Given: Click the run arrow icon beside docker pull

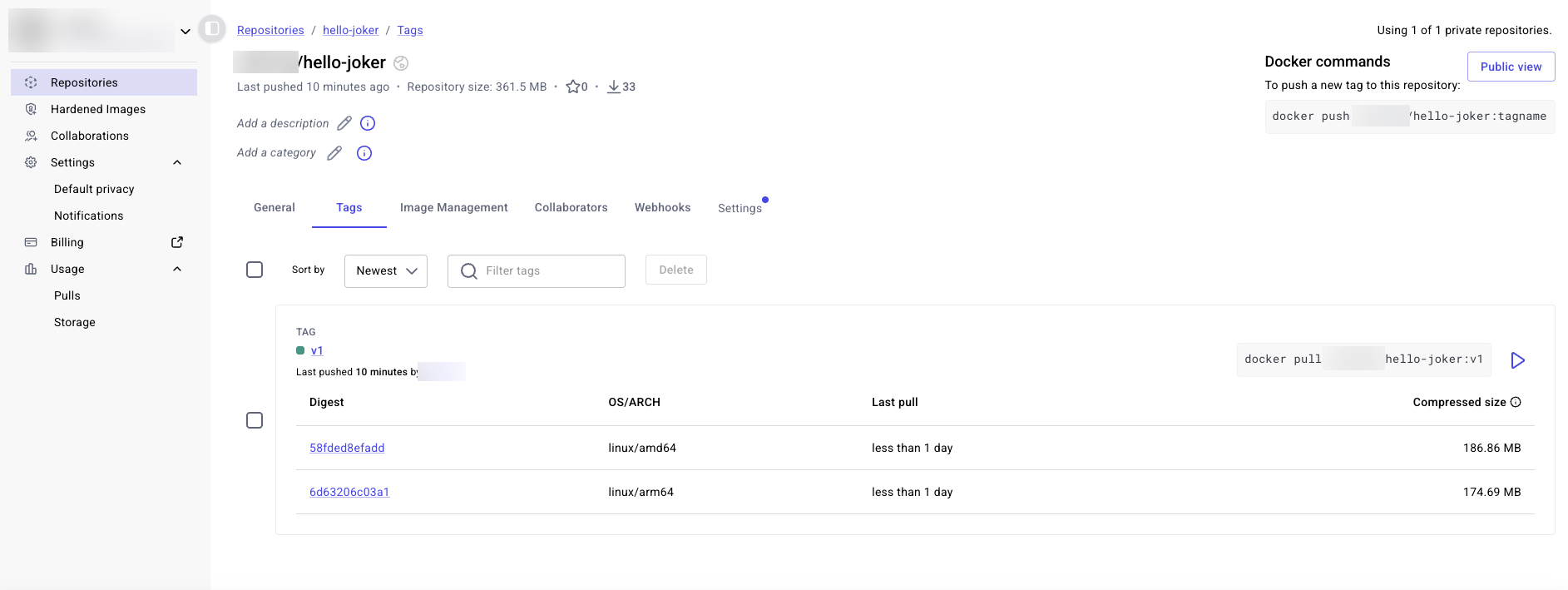Looking at the screenshot, I should coord(1518,360).
